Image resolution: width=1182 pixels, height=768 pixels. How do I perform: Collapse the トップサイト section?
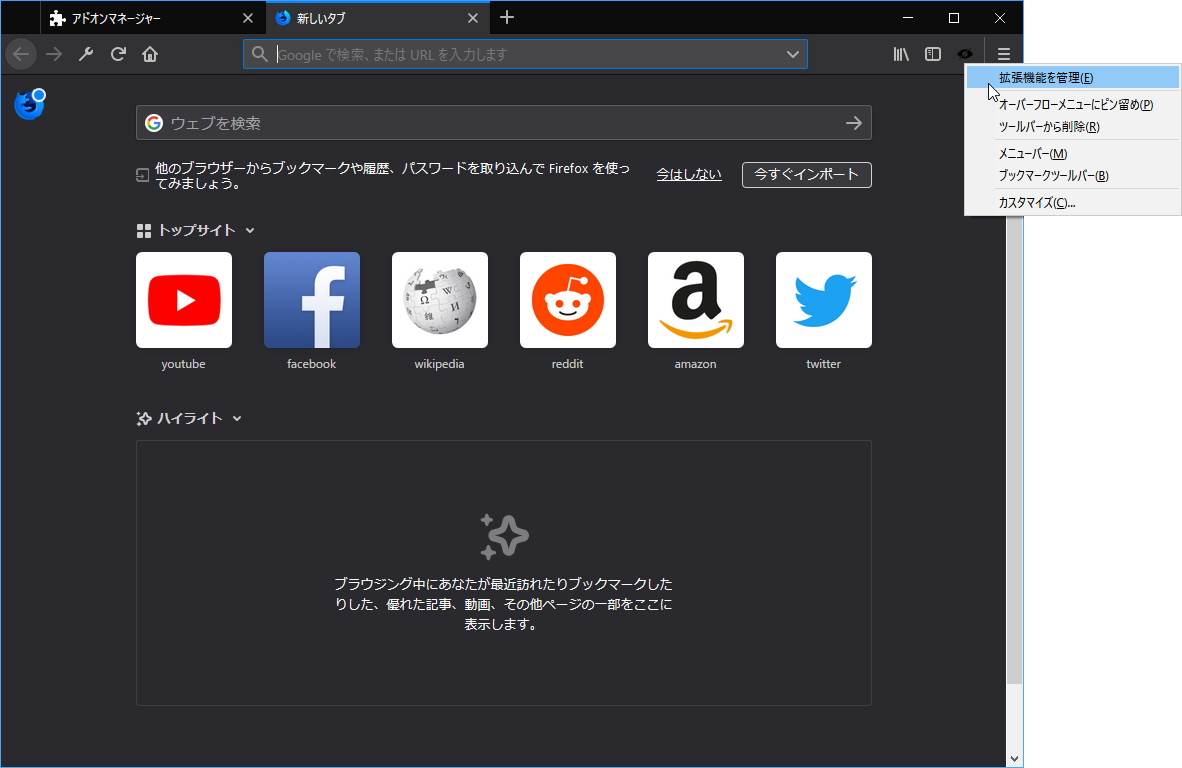pos(250,230)
